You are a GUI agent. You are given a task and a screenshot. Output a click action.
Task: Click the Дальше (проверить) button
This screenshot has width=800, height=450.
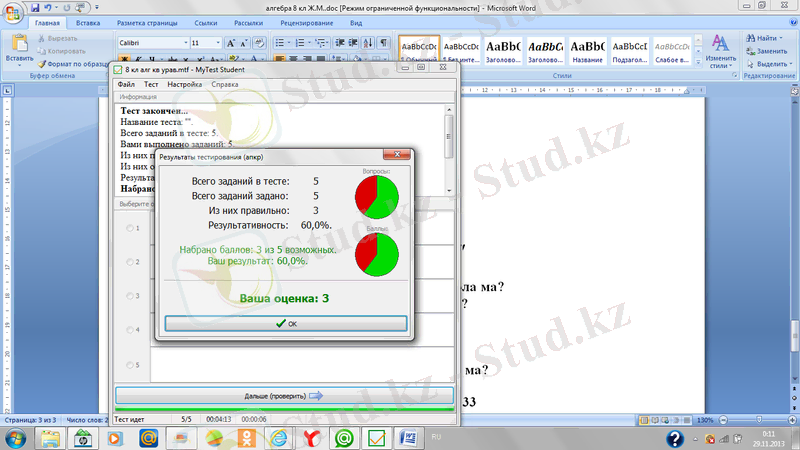(284, 396)
